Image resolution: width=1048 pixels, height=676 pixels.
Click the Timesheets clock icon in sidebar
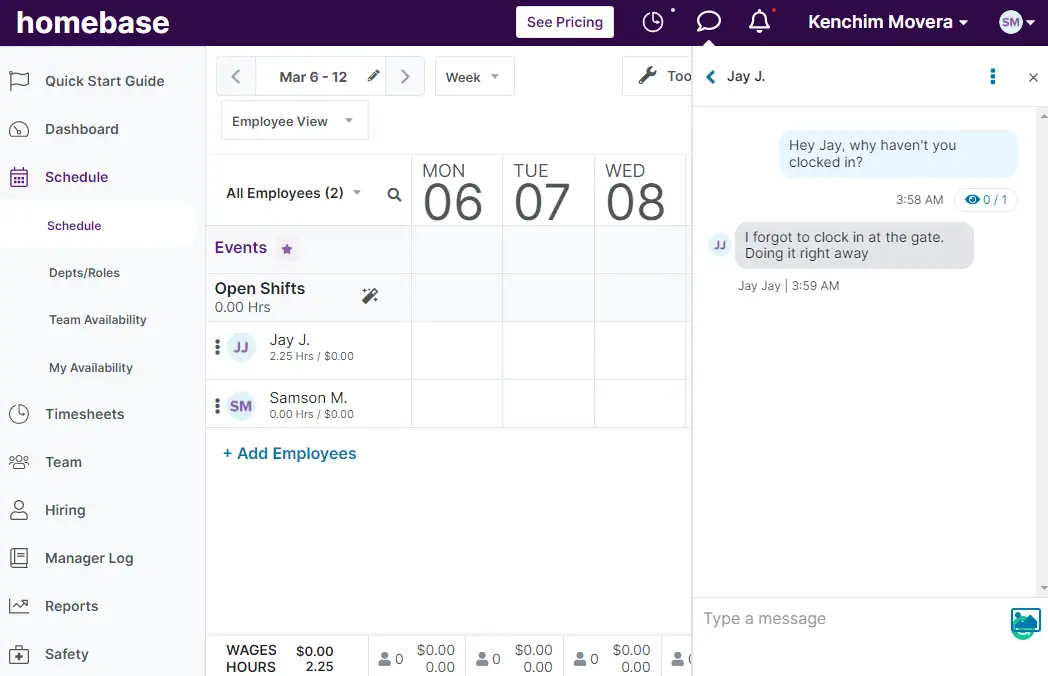point(19,414)
